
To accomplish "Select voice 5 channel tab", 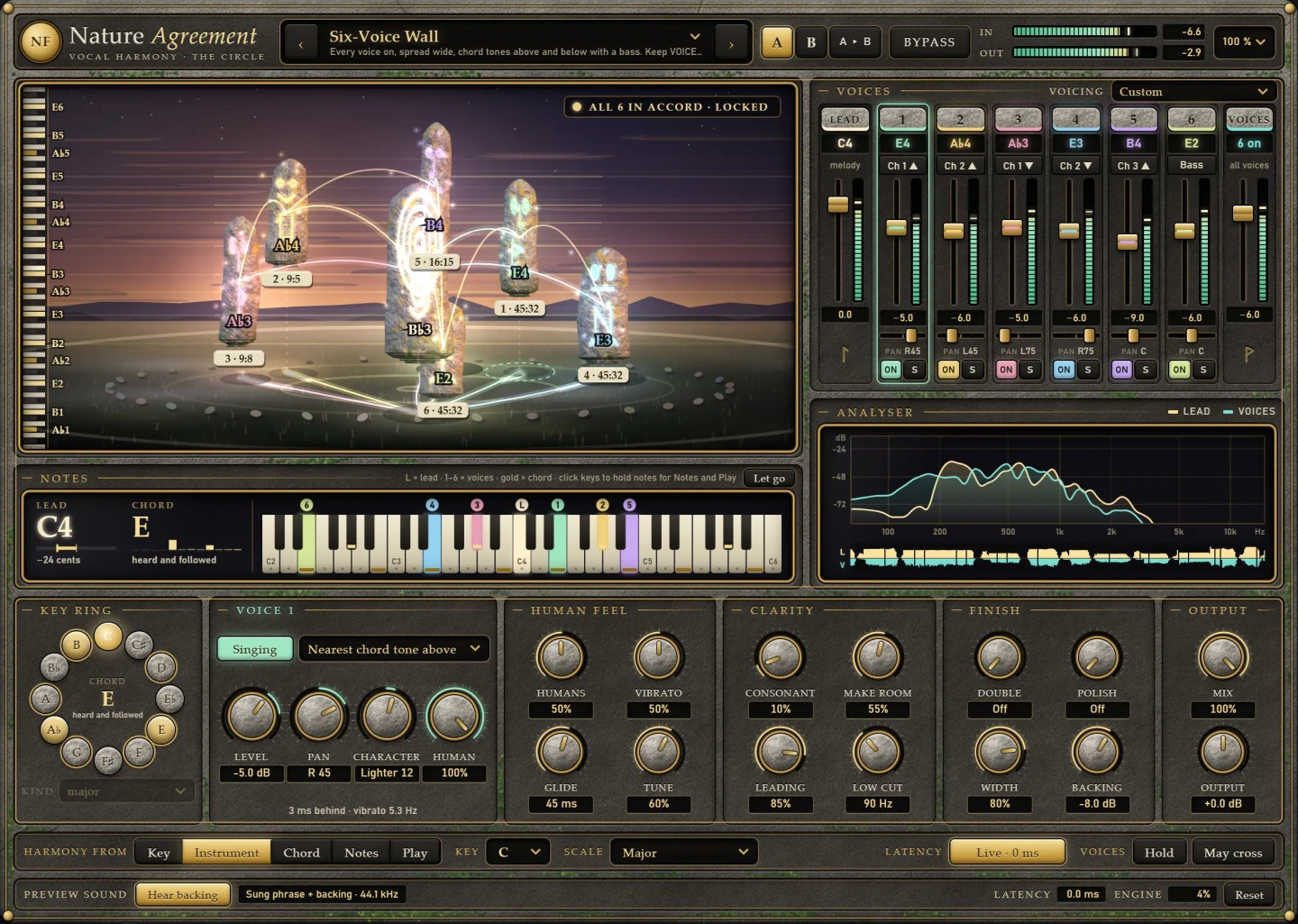I will pyautogui.click(x=1133, y=119).
